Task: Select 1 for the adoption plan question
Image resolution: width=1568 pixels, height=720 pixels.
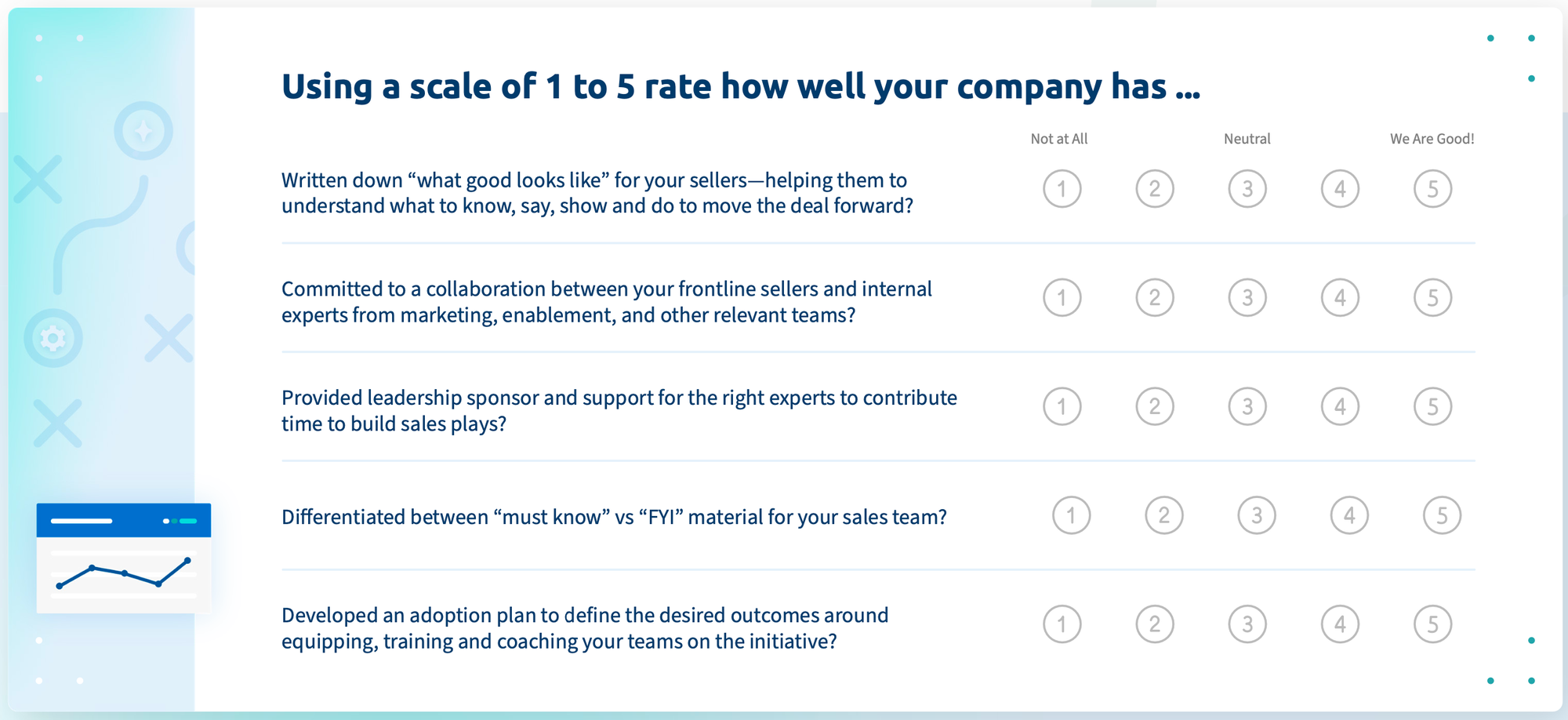Action: click(1062, 624)
